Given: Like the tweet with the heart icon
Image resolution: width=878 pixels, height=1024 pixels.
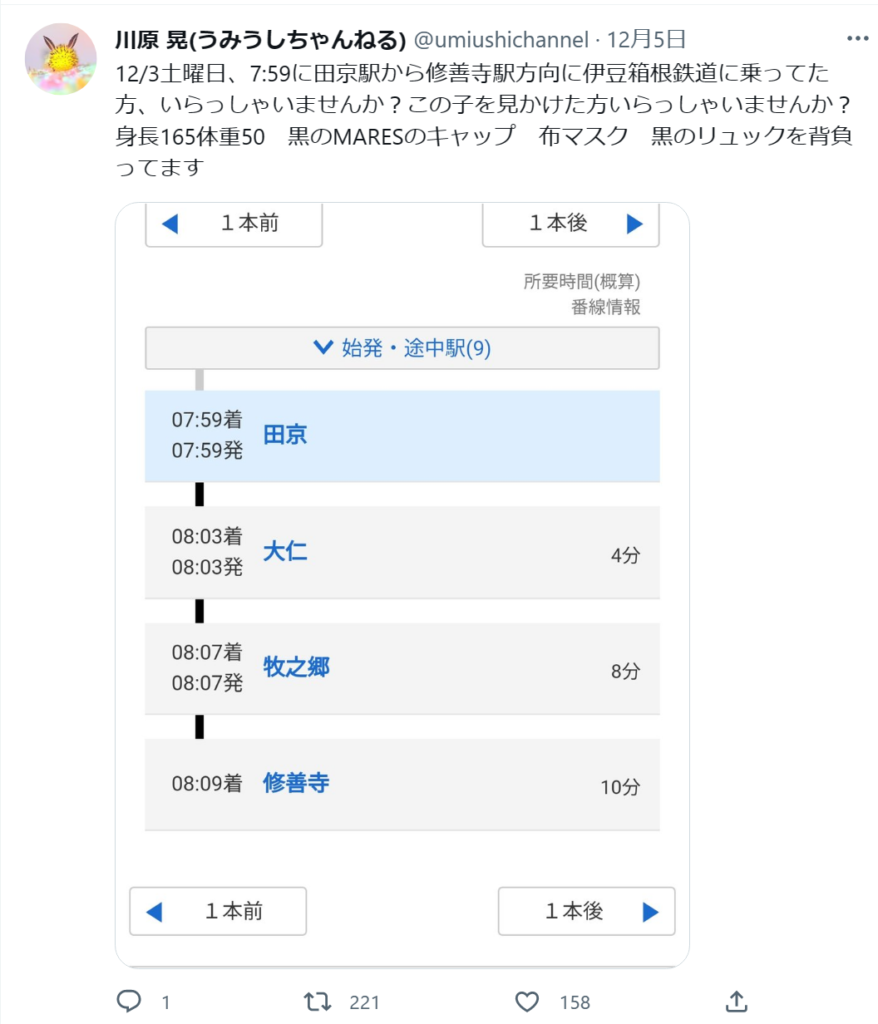Looking at the screenshot, I should coord(527,1001).
